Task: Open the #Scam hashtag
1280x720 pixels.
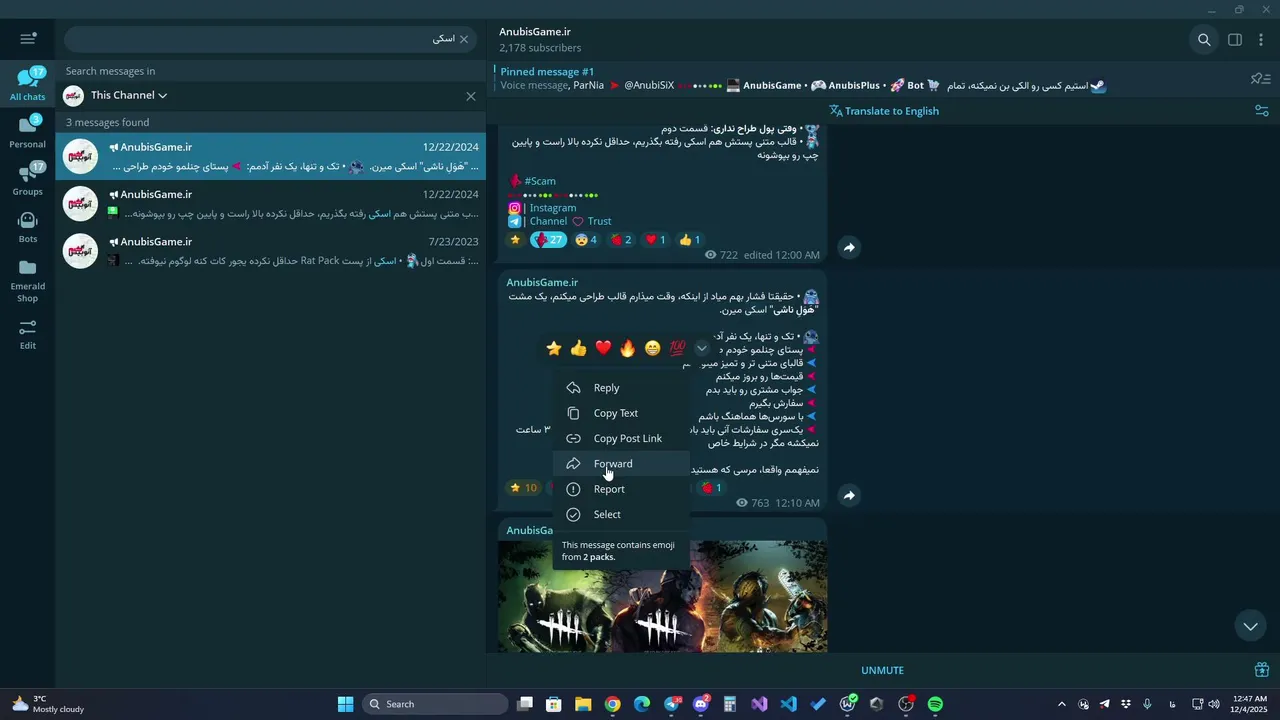Action: click(540, 181)
